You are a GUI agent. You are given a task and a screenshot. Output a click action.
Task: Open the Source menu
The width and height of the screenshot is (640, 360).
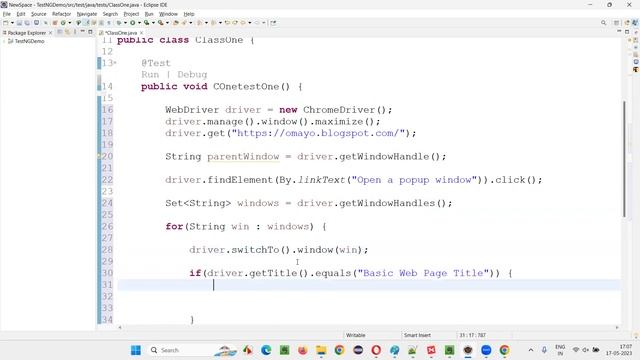[39, 14]
